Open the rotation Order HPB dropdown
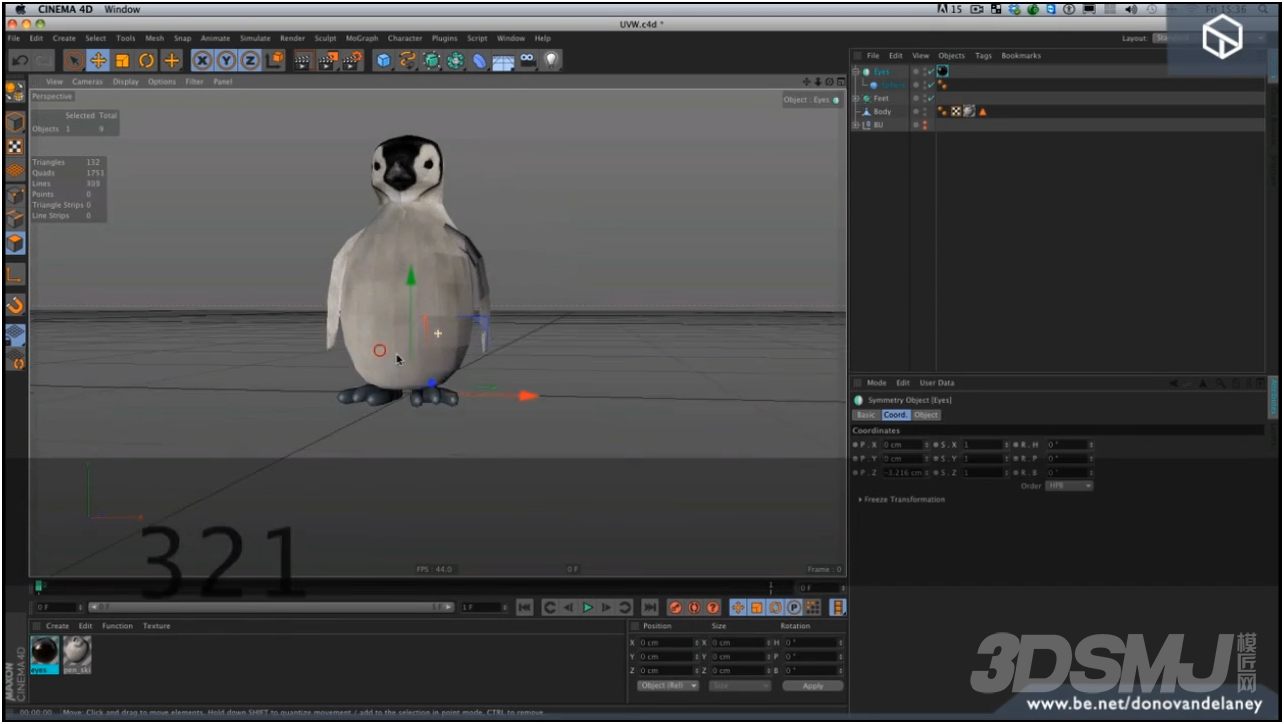Image resolution: width=1284 pixels, height=724 pixels. pyautogui.click(x=1069, y=486)
